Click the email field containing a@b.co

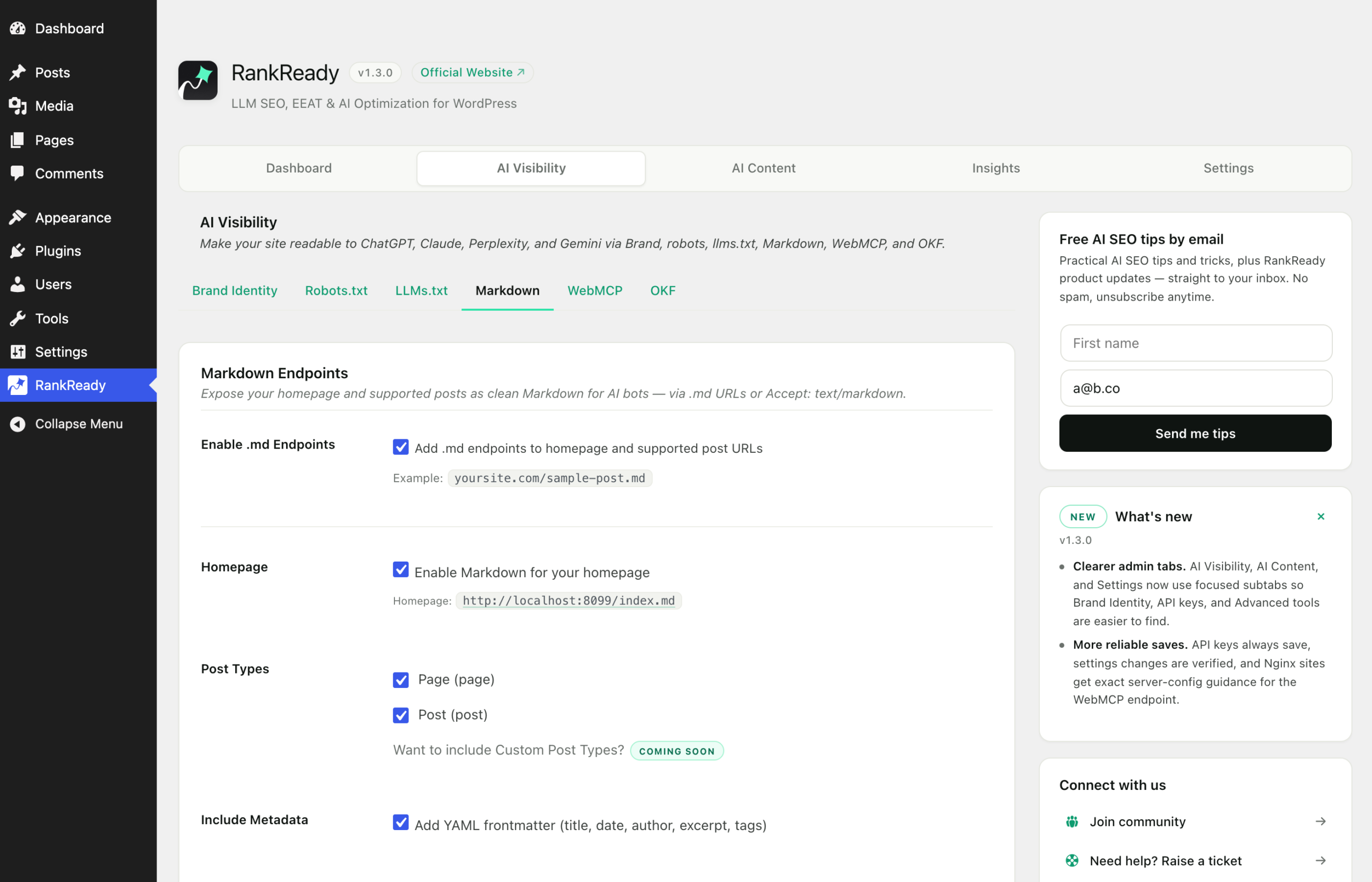1196,388
